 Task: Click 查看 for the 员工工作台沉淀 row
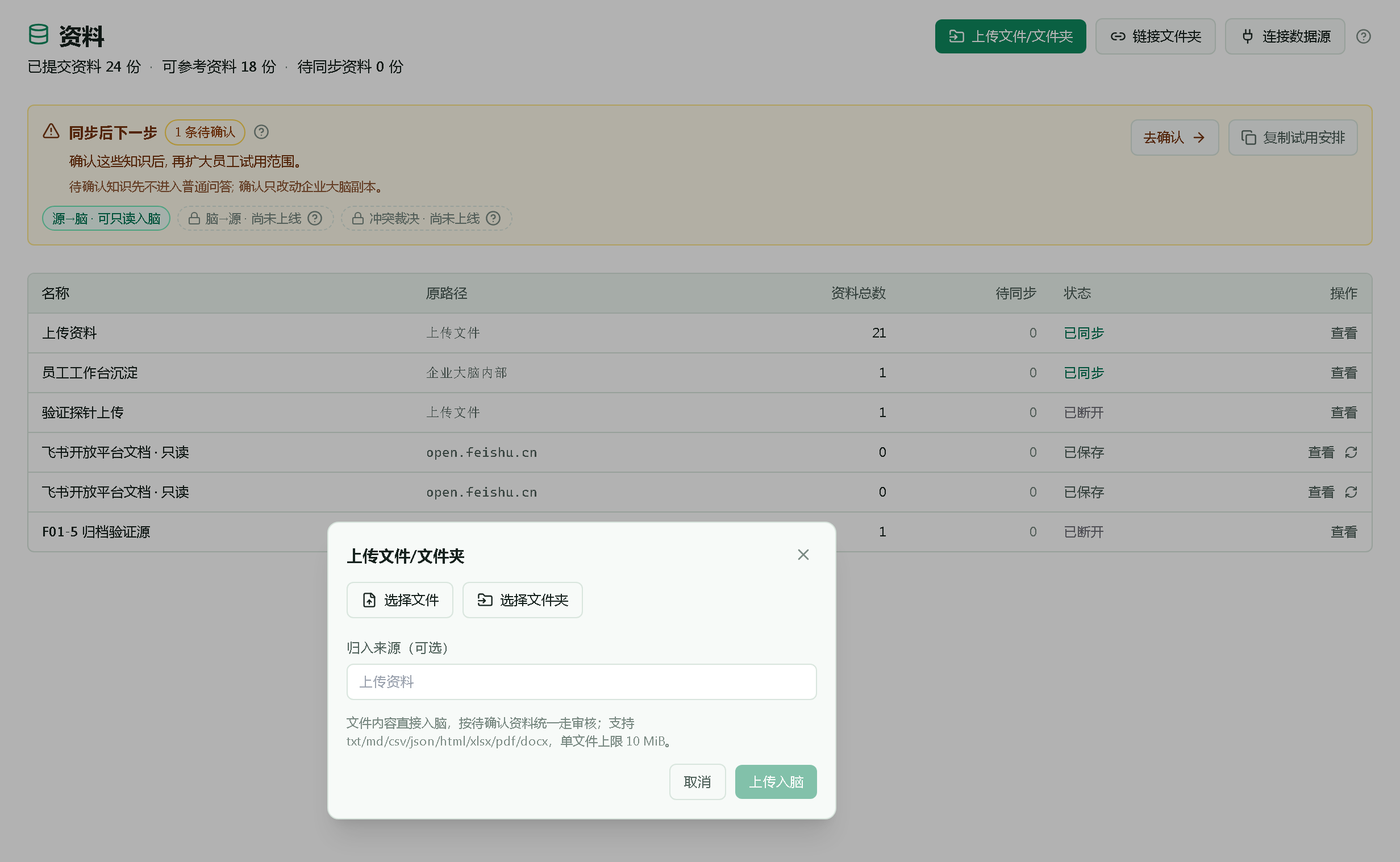(1344, 373)
